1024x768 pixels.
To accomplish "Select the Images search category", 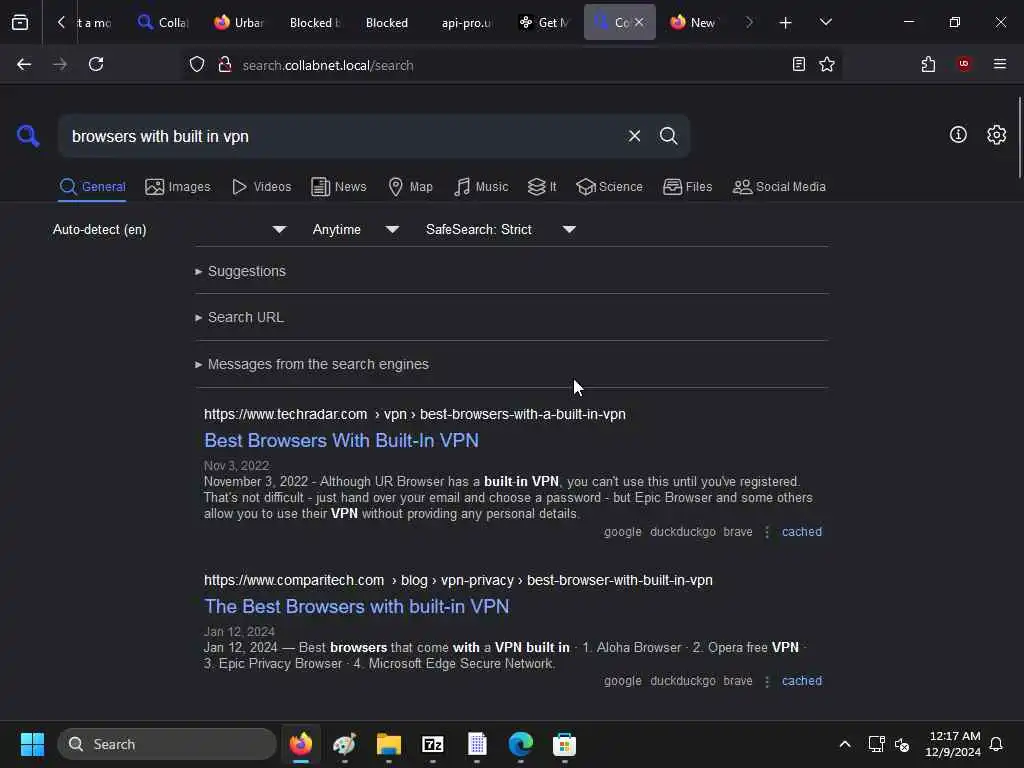I will coord(178,187).
